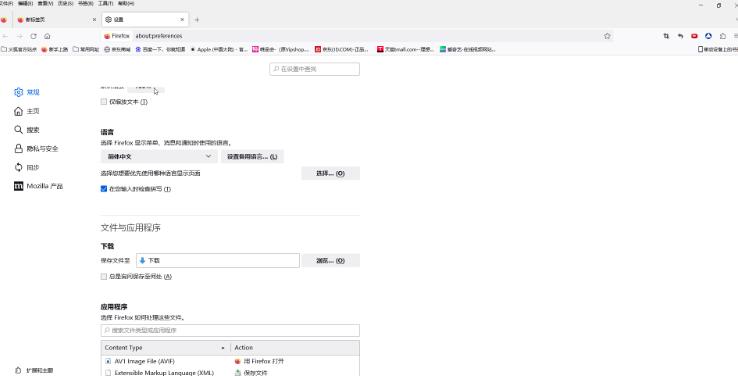Viewport: 738px width, 376px height.
Task: Toggle the spell check while typing checkbox
Action: 104,189
